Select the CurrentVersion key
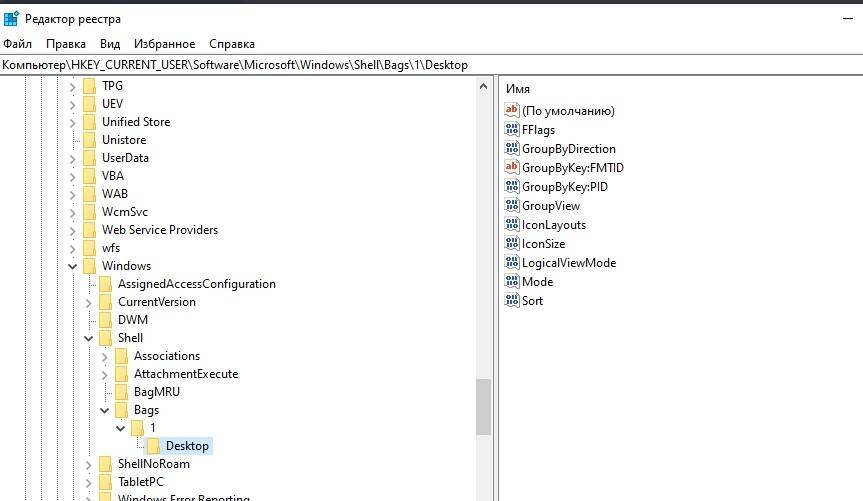The width and height of the screenshot is (863, 501). (x=156, y=302)
